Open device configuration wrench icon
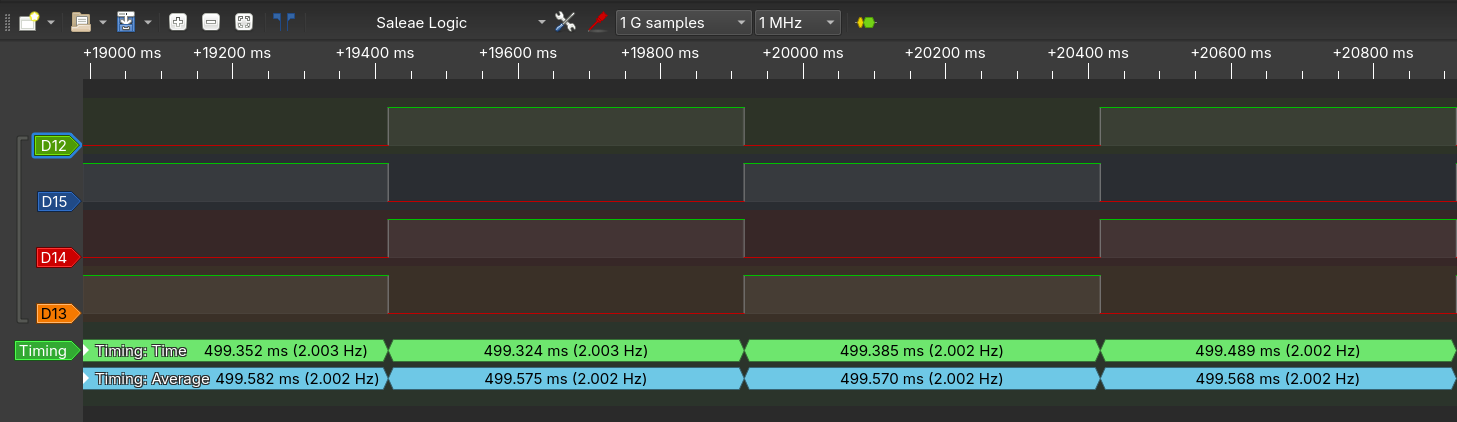Screen dimensions: 1457x422 [x=565, y=21]
